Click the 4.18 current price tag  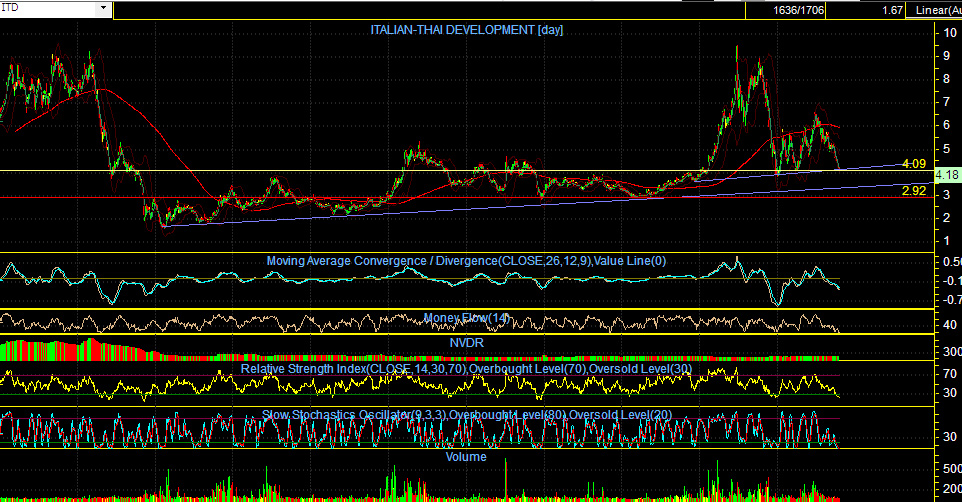[x=947, y=176]
